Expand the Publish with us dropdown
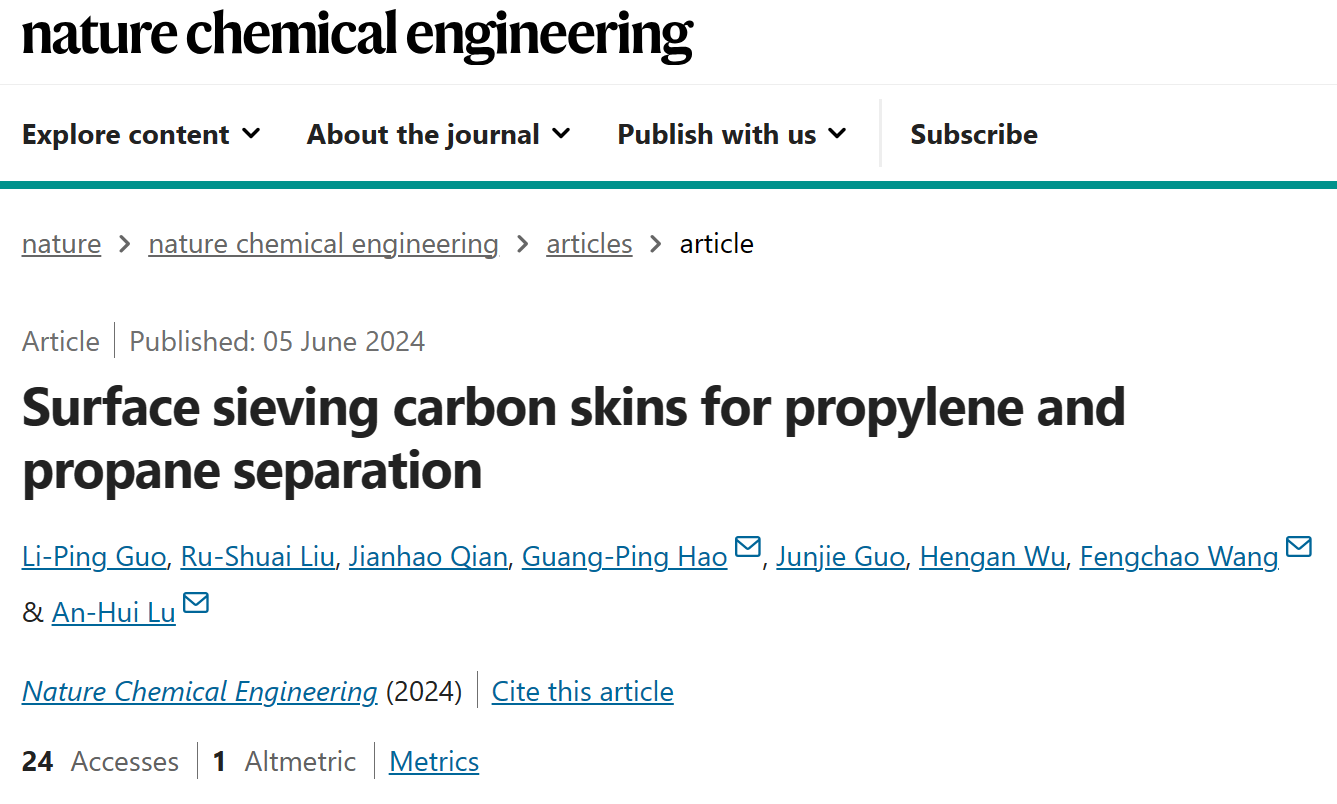Image resolution: width=1337 pixels, height=804 pixels. pyautogui.click(x=732, y=134)
